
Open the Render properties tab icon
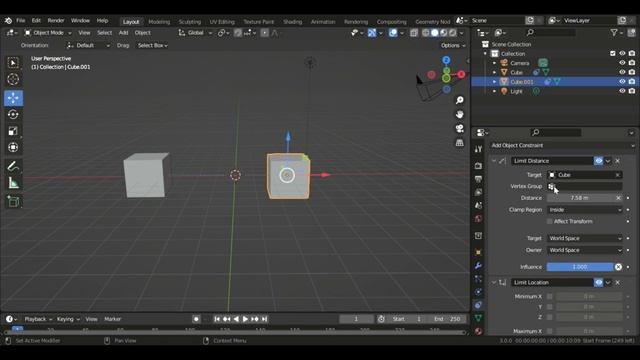[x=478, y=166]
